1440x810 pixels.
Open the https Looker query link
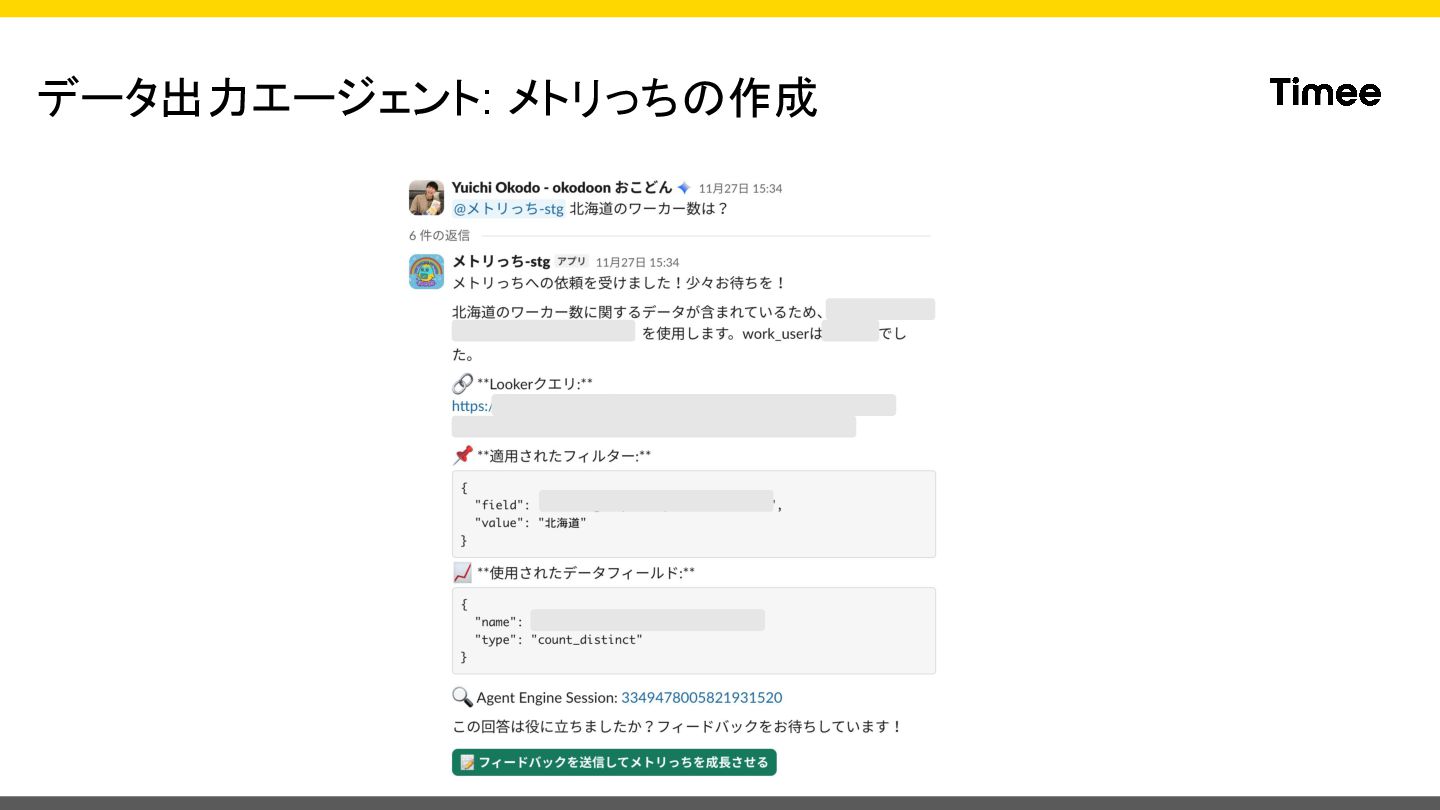pos(471,406)
